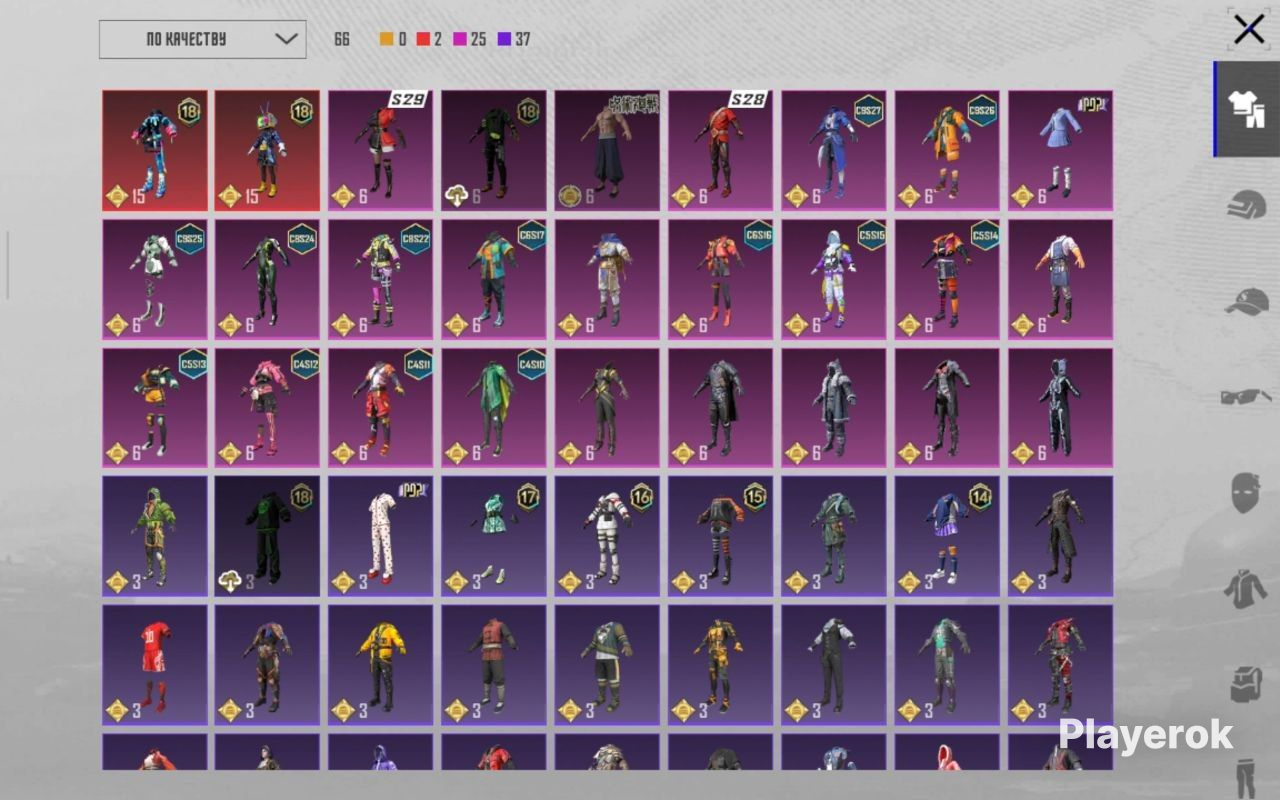Select the hooded outfit labeled C5S15
Screen dimensions: 1280x800
[x=834, y=279]
